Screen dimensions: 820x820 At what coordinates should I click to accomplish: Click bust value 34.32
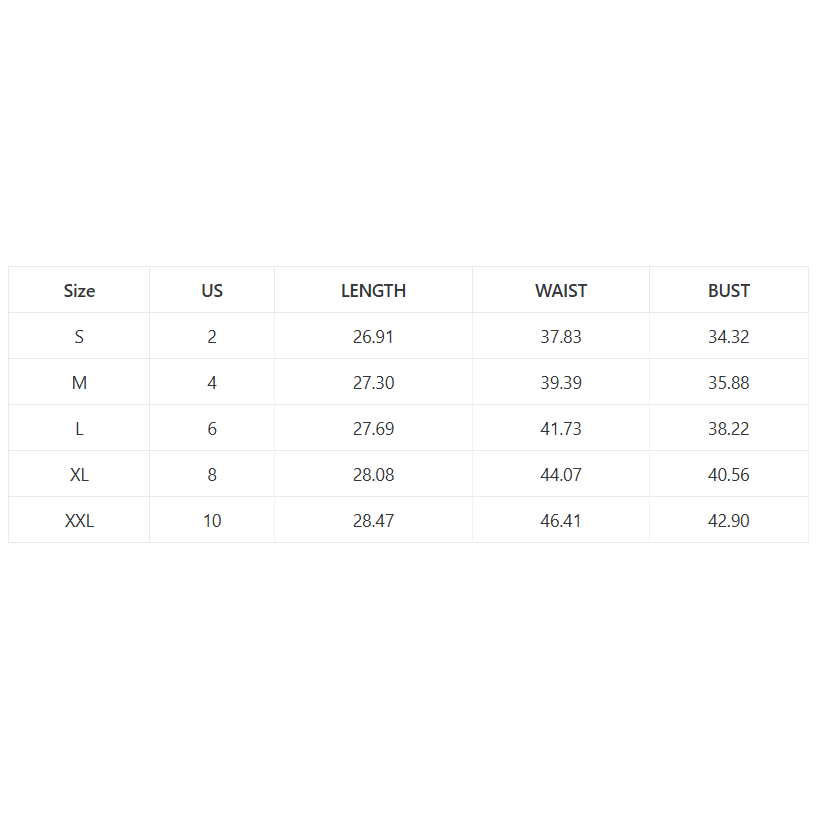729,336
